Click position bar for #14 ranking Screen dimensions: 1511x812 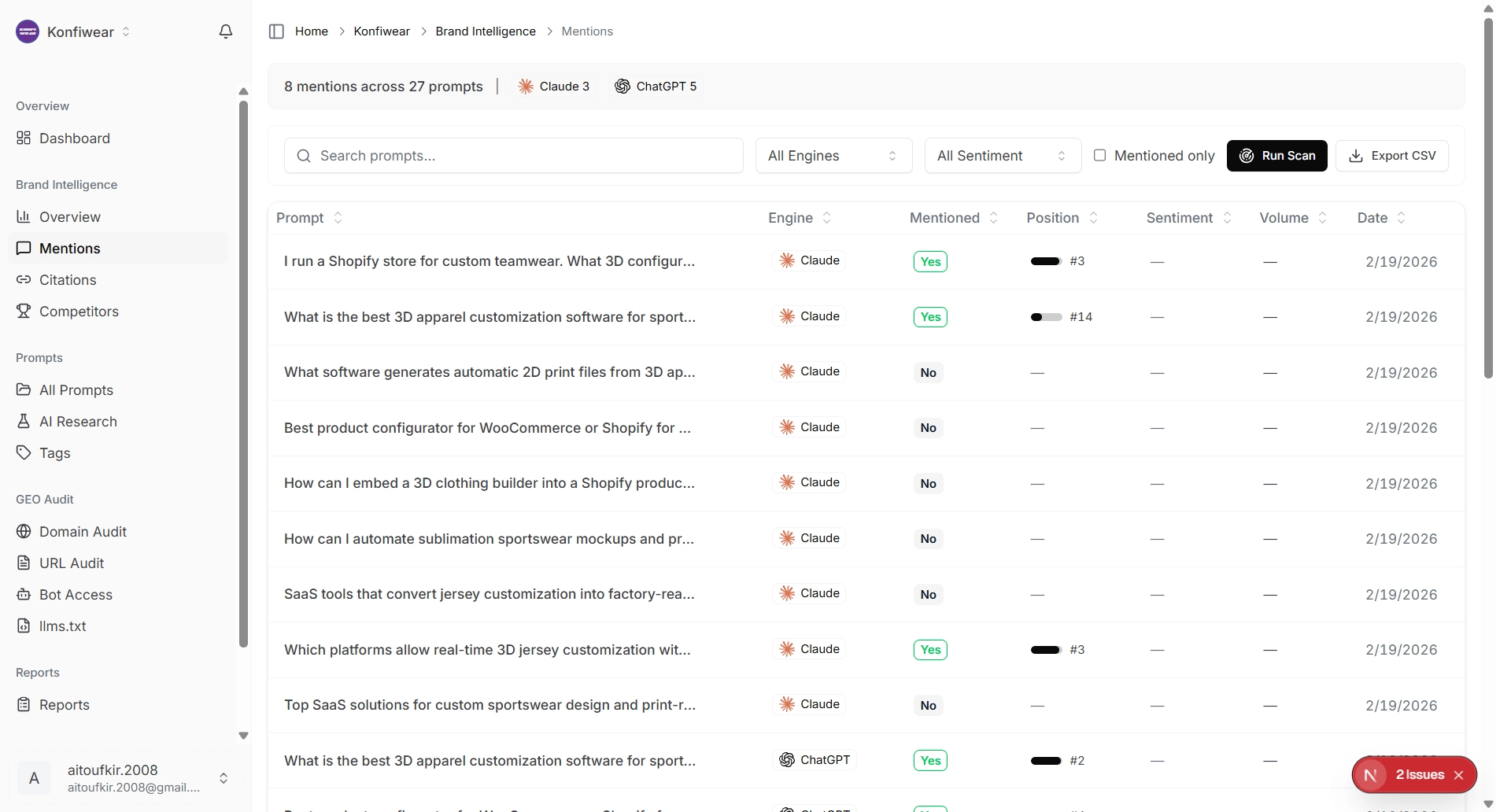click(x=1046, y=317)
